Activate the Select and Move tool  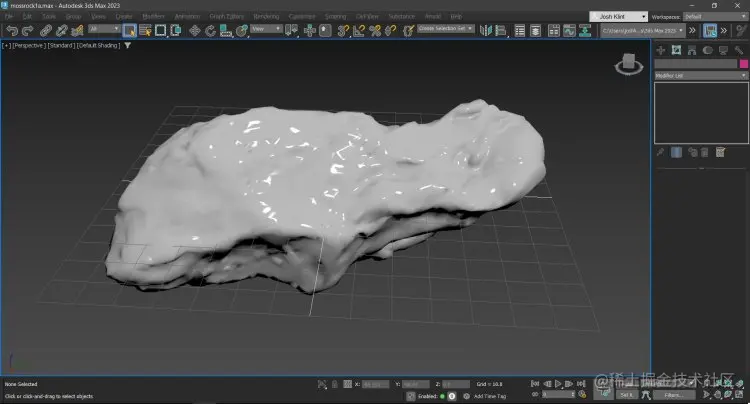click(x=195, y=31)
